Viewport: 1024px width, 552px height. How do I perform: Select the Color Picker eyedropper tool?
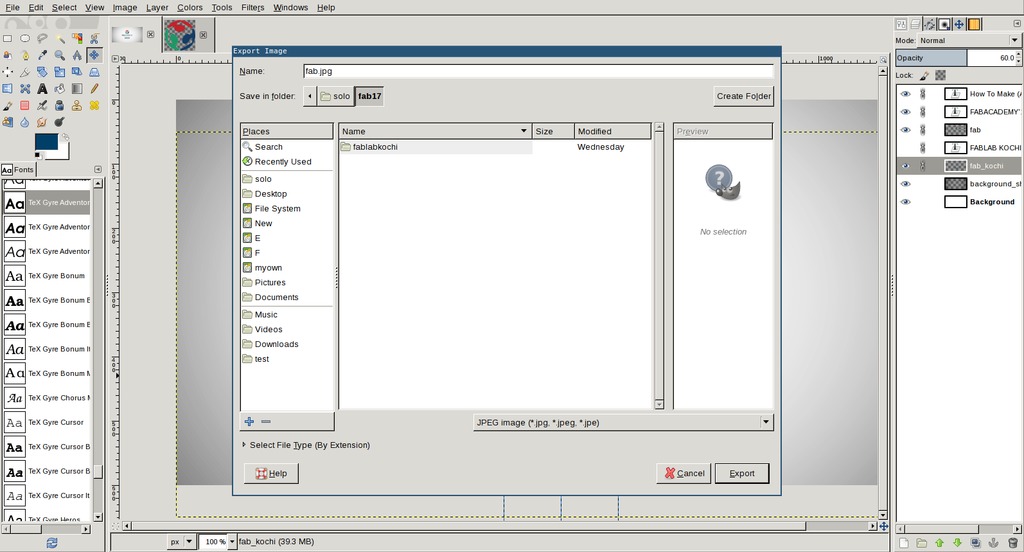coord(42,56)
